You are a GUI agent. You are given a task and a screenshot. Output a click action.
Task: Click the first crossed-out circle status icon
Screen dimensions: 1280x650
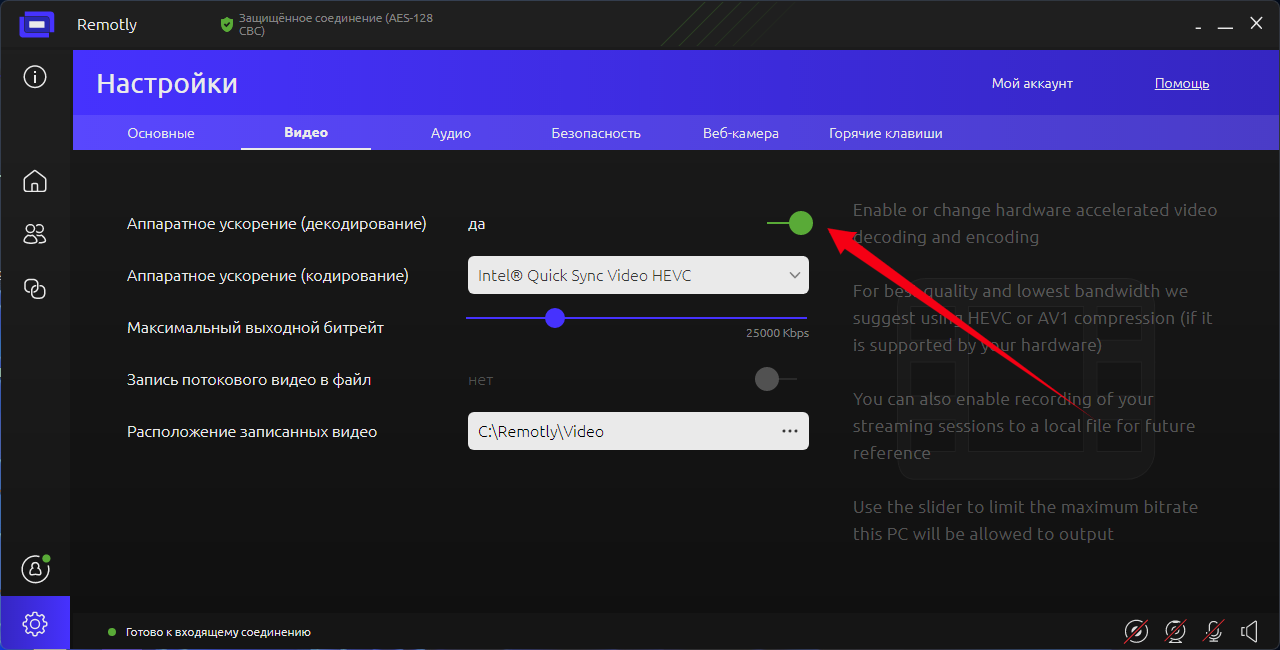(1136, 631)
